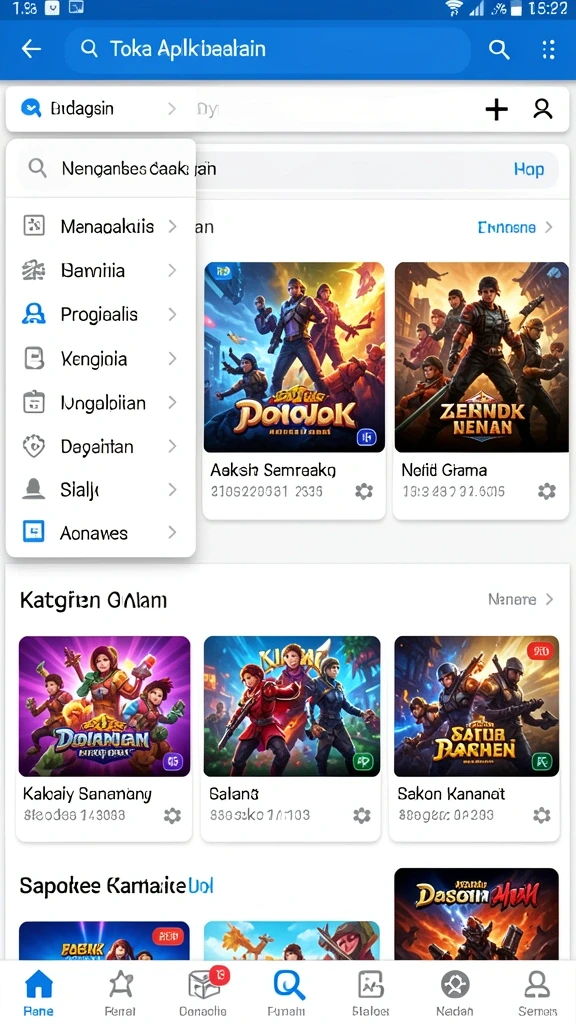Tap the Slalje bell icon
The height and width of the screenshot is (1024, 576).
(x=34, y=489)
